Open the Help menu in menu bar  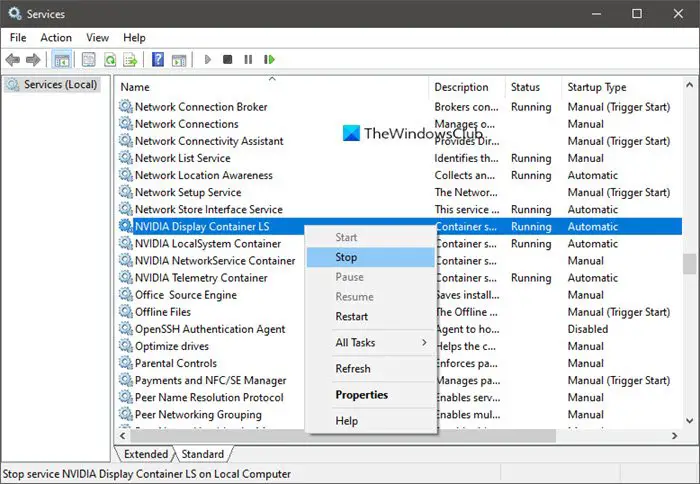pyautogui.click(x=134, y=38)
